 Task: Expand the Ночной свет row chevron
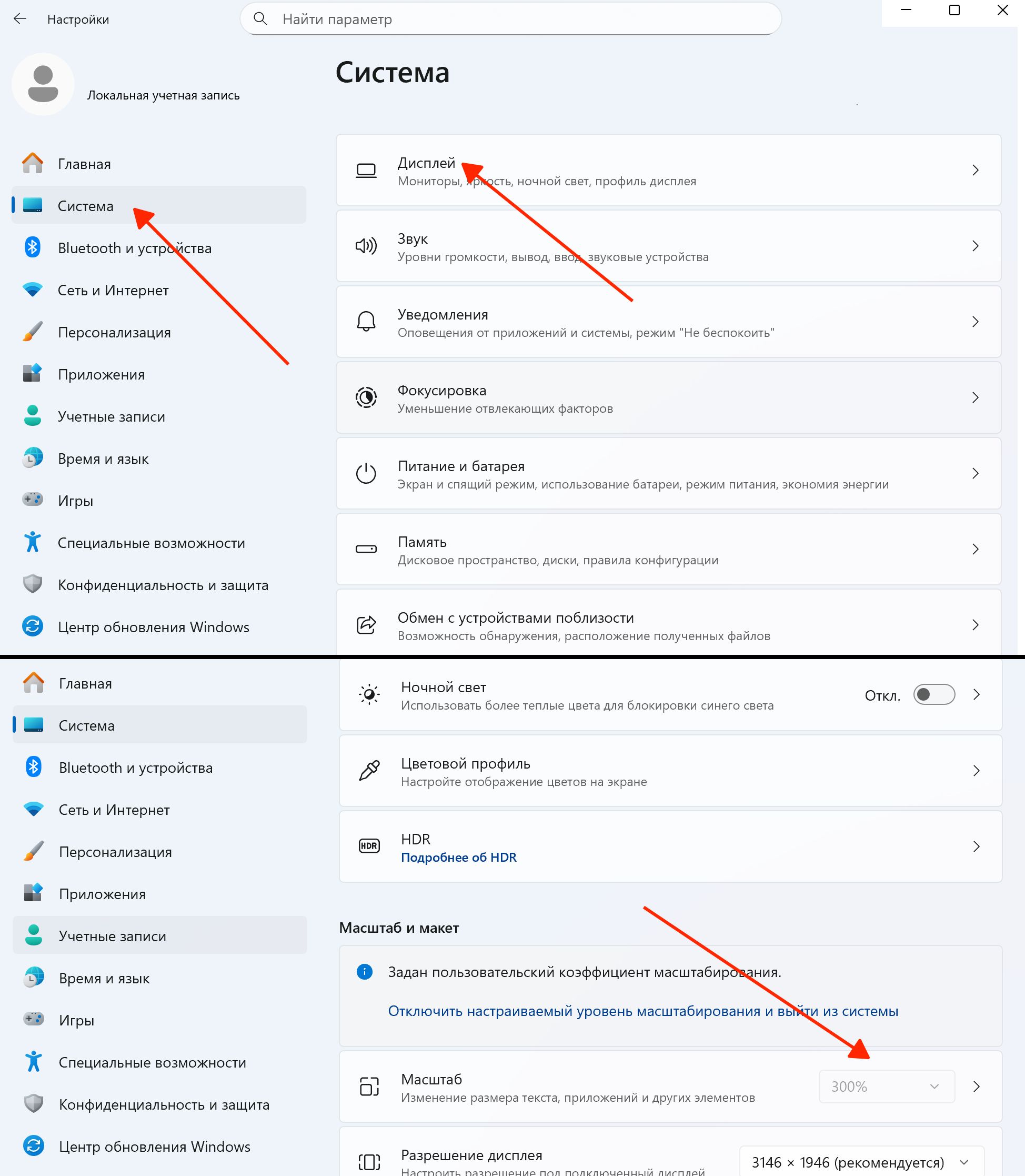coord(977,695)
